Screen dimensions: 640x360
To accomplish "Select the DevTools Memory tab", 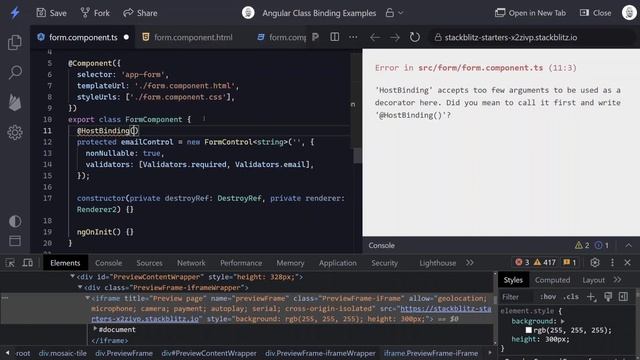I will click(290, 263).
